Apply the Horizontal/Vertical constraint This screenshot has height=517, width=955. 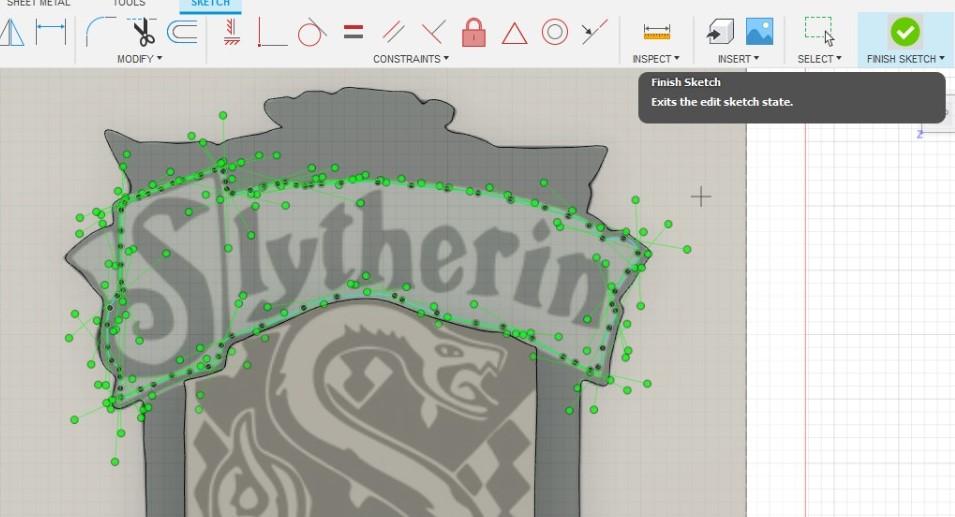(231, 32)
